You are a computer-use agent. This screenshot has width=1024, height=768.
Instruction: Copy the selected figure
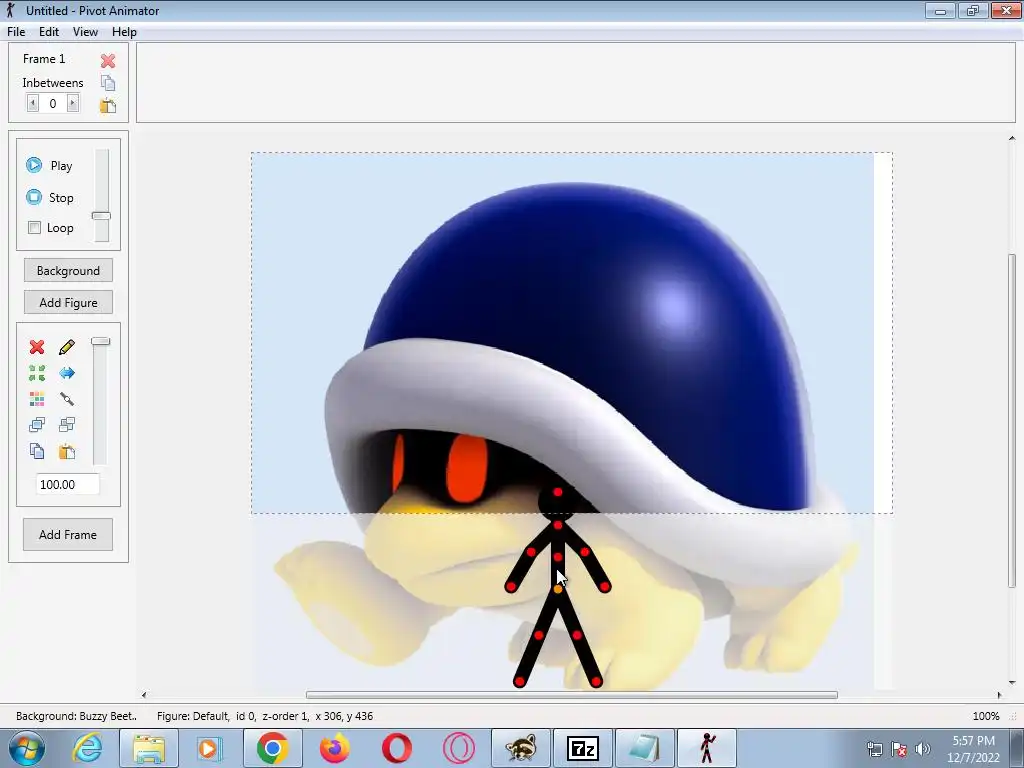point(37,451)
